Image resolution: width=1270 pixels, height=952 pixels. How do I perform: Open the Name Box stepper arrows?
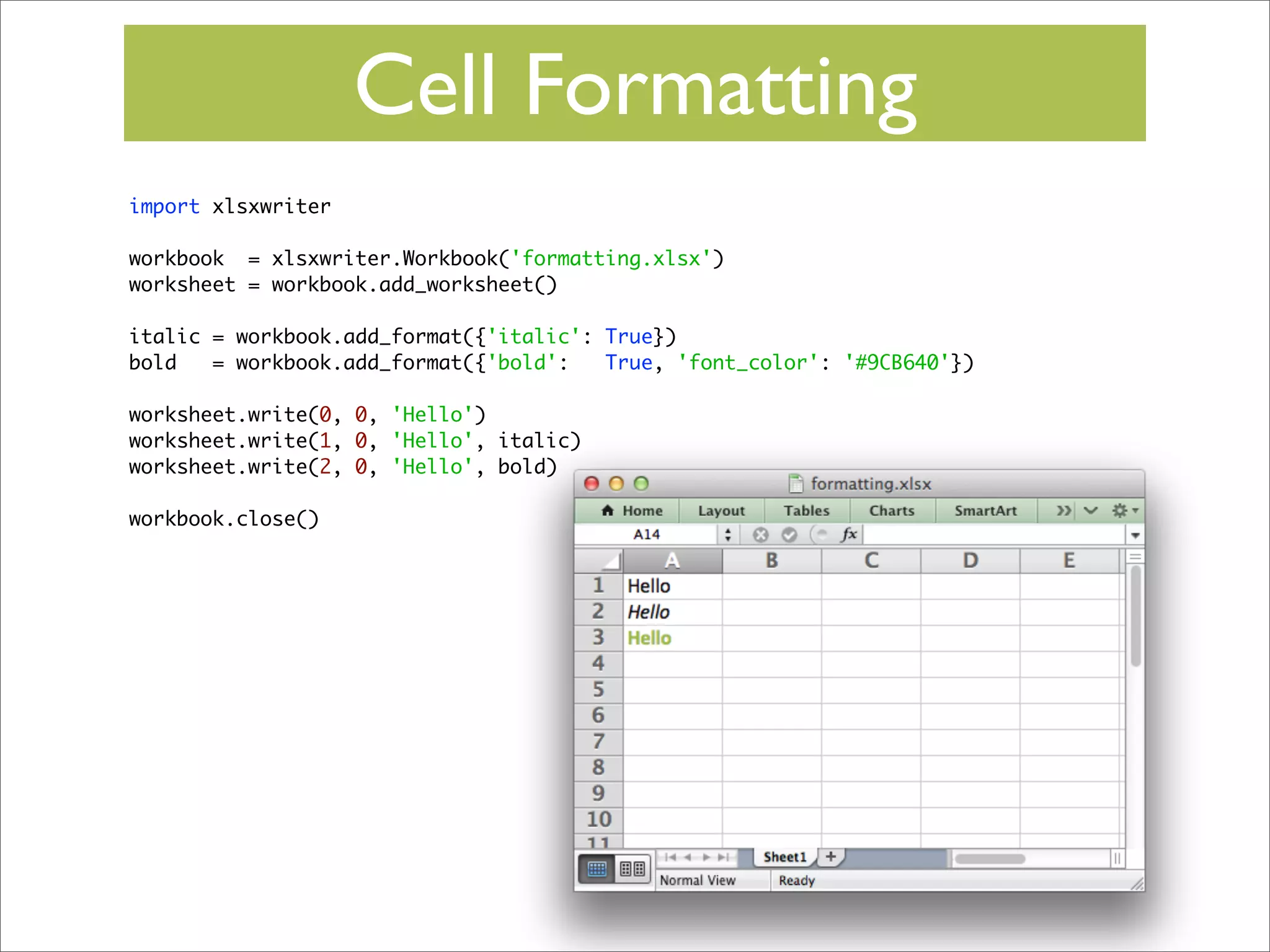728,534
